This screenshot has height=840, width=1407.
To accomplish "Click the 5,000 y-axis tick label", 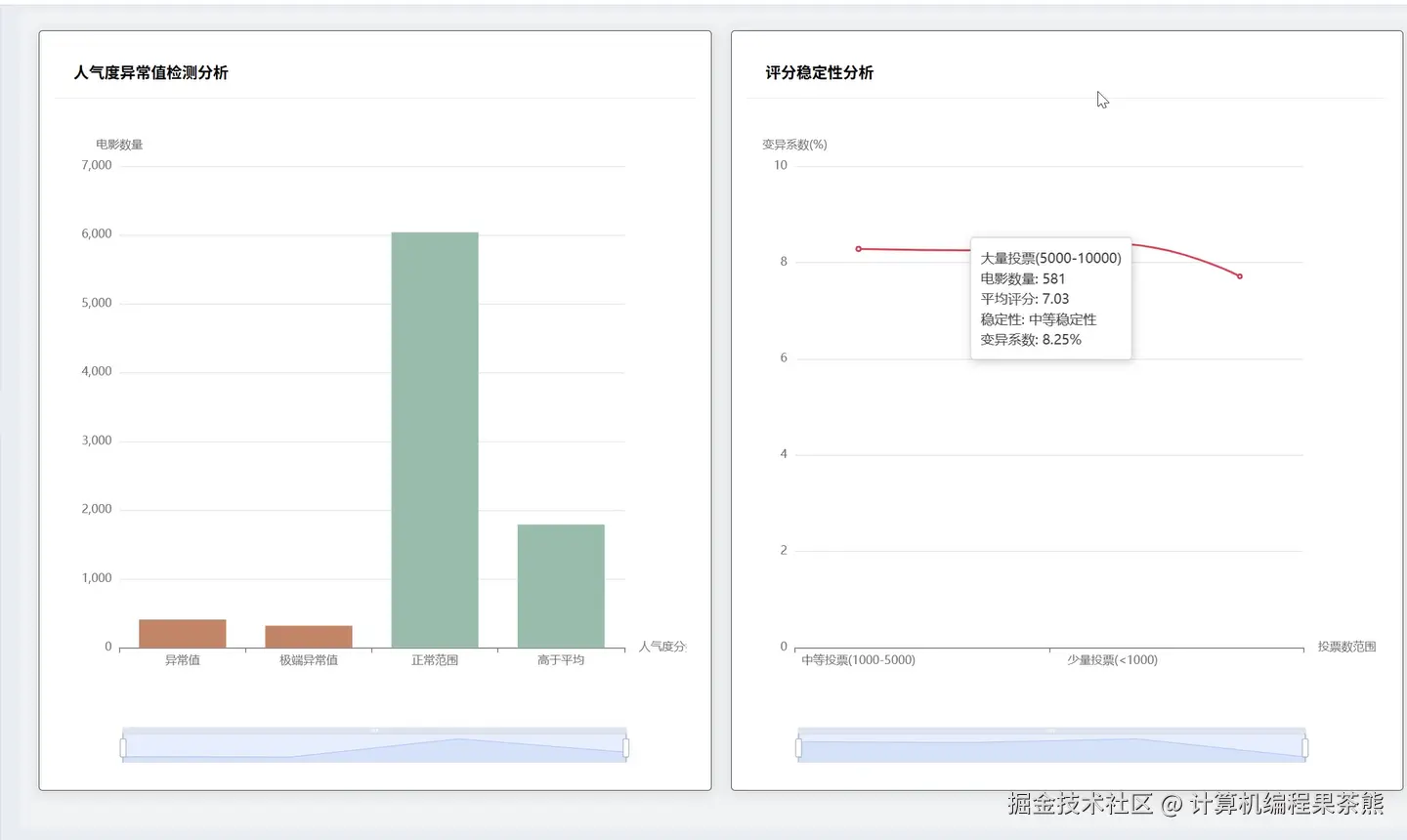I will (x=97, y=303).
